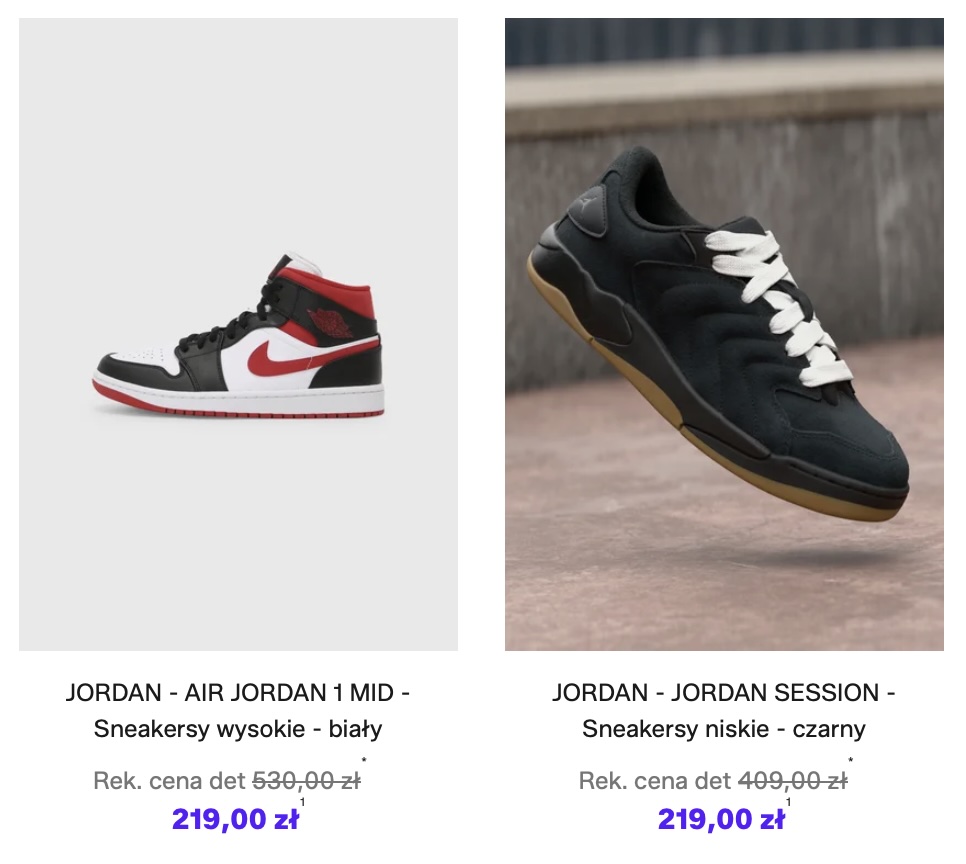Click 'Rek. cena det' label under Jordan Session
The height and width of the screenshot is (864, 966).
[x=655, y=781]
